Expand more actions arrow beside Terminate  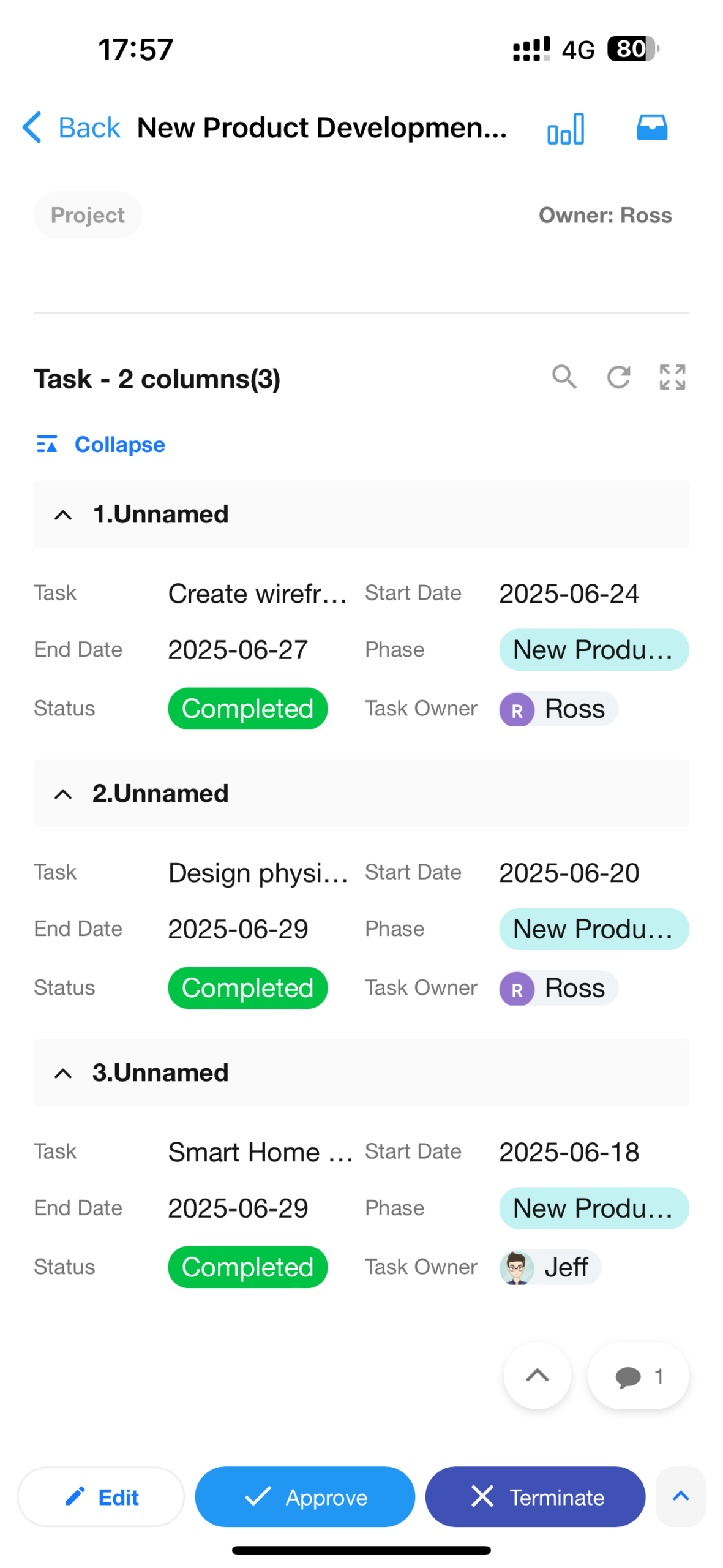(x=680, y=1496)
